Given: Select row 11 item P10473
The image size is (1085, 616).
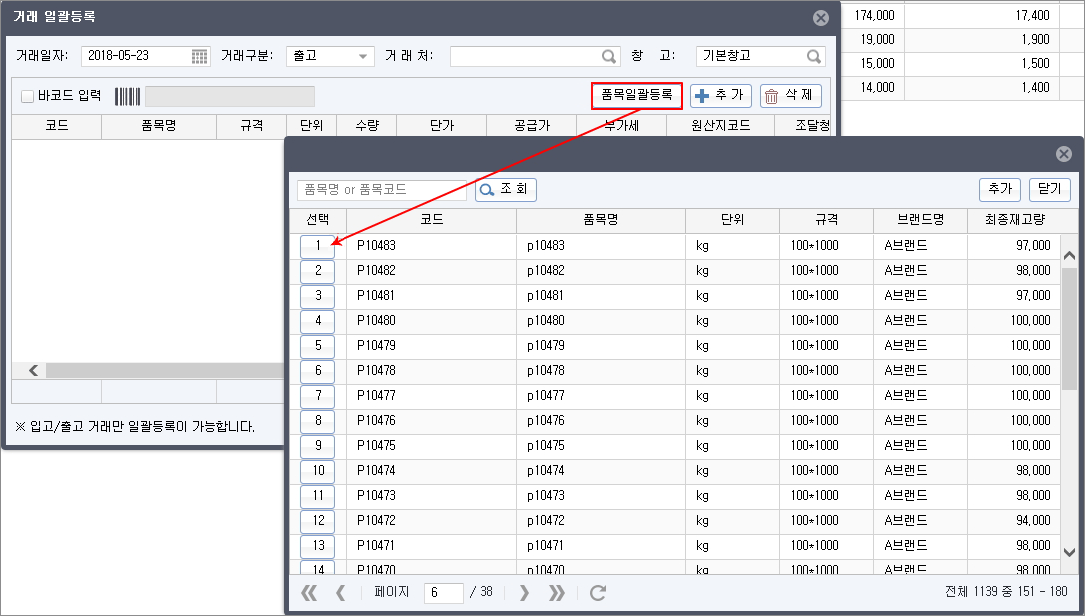Looking at the screenshot, I should [318, 496].
